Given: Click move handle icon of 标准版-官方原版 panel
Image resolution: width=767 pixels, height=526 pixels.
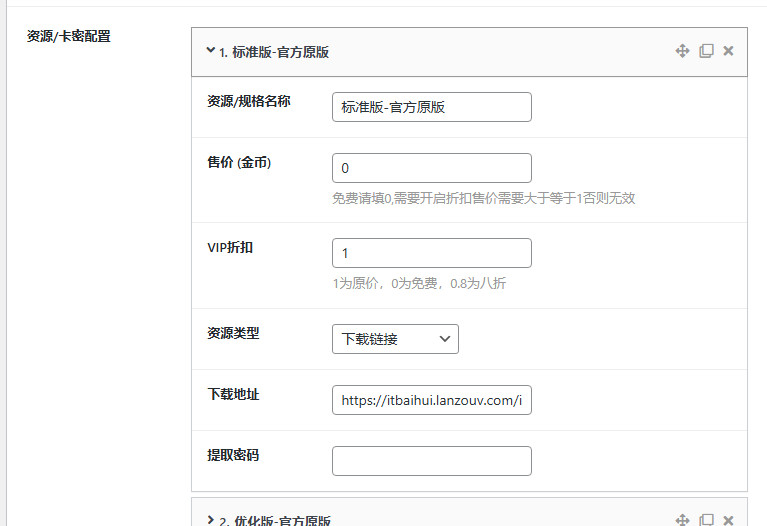Looking at the screenshot, I should click(682, 51).
